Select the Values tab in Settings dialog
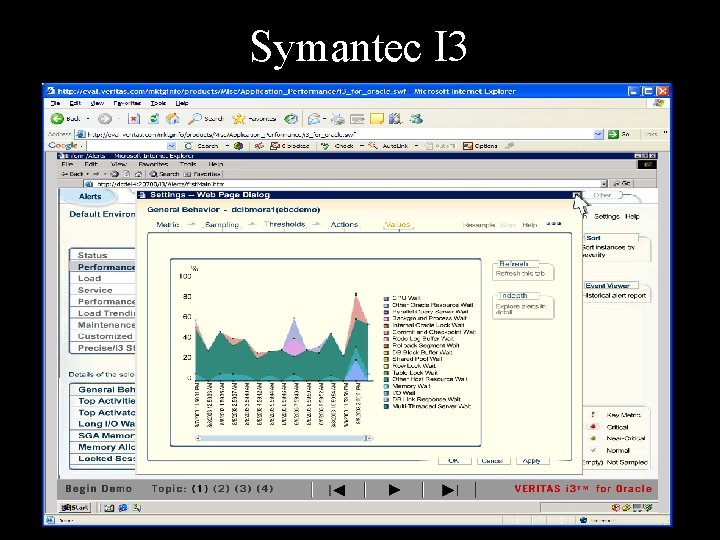 398,225
